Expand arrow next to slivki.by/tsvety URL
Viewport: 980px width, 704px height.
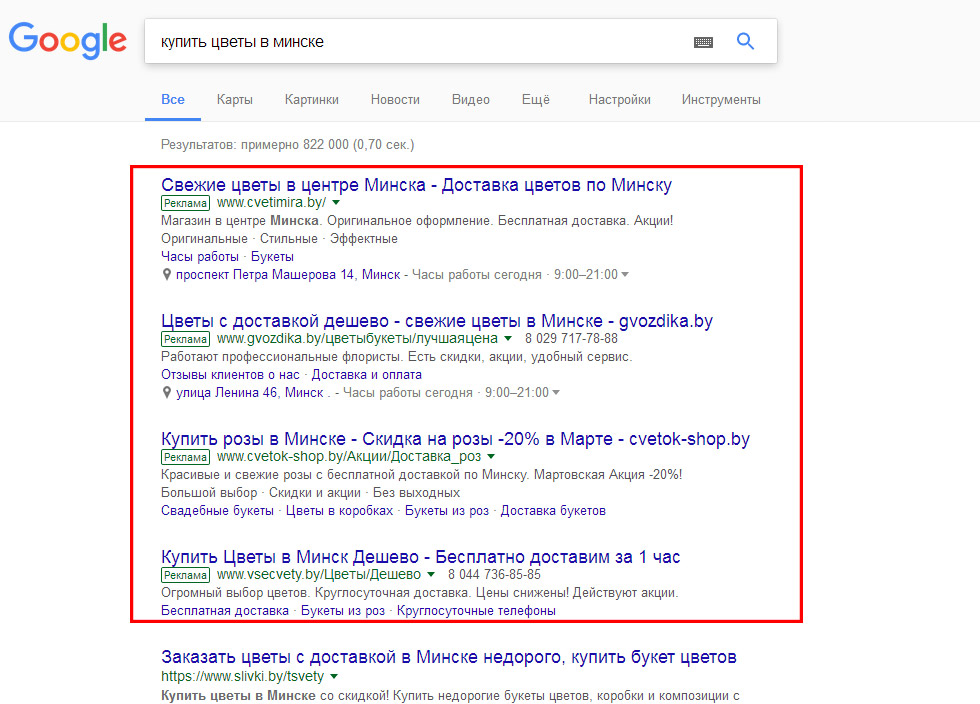(334, 677)
